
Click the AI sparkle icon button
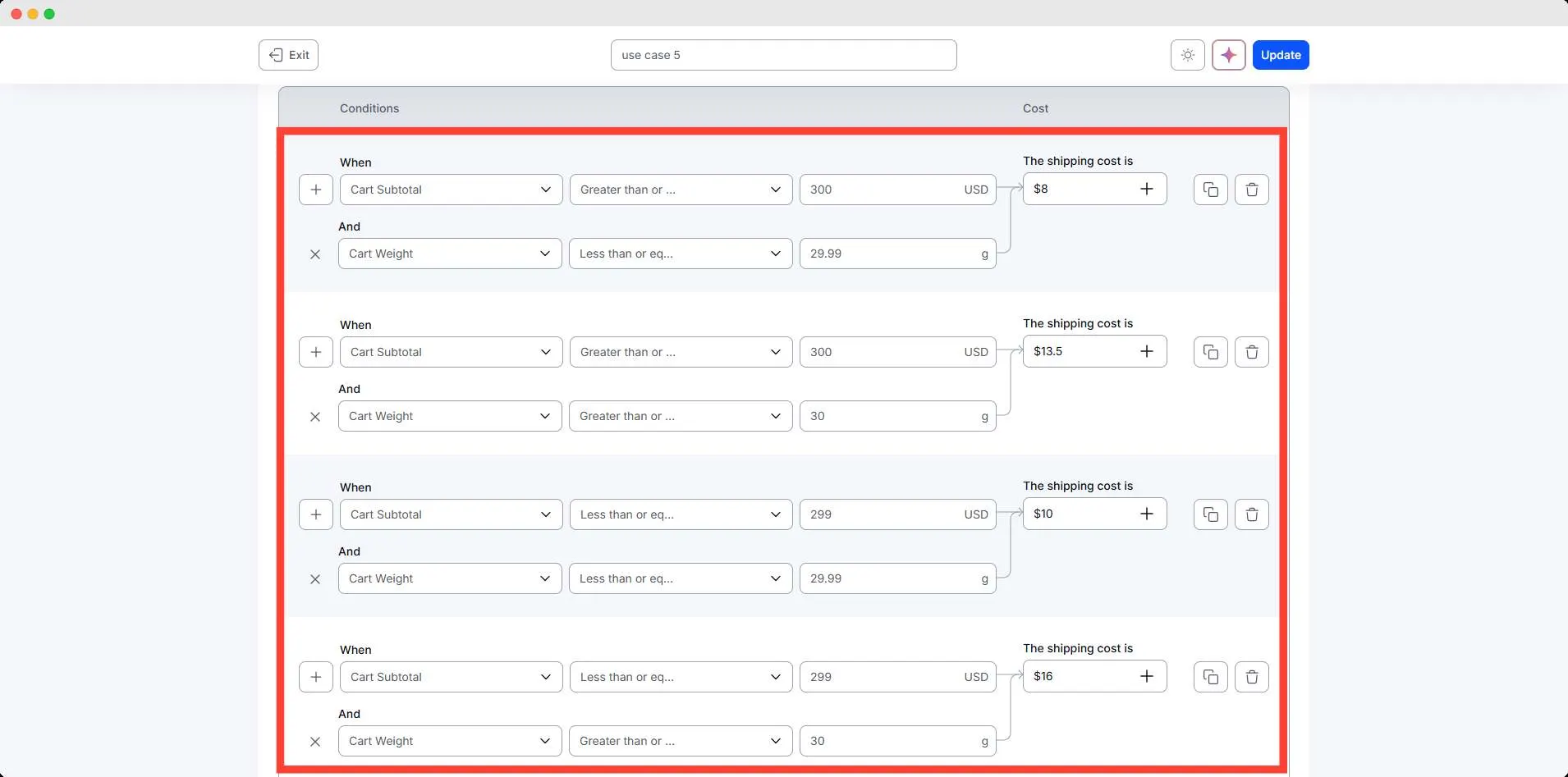coord(1228,55)
